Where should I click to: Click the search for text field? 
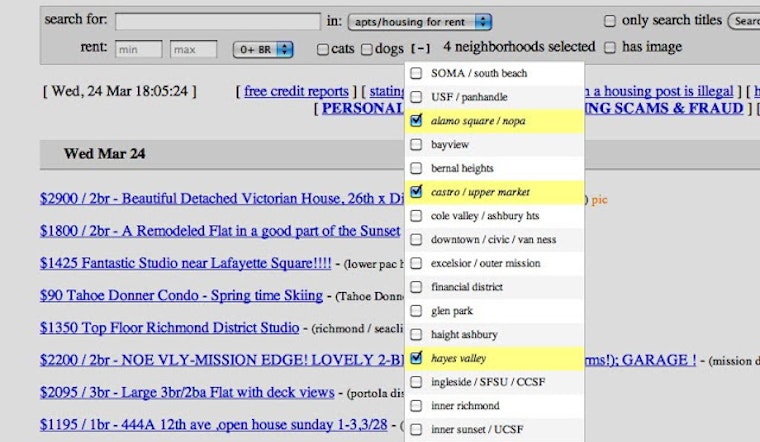tap(218, 21)
